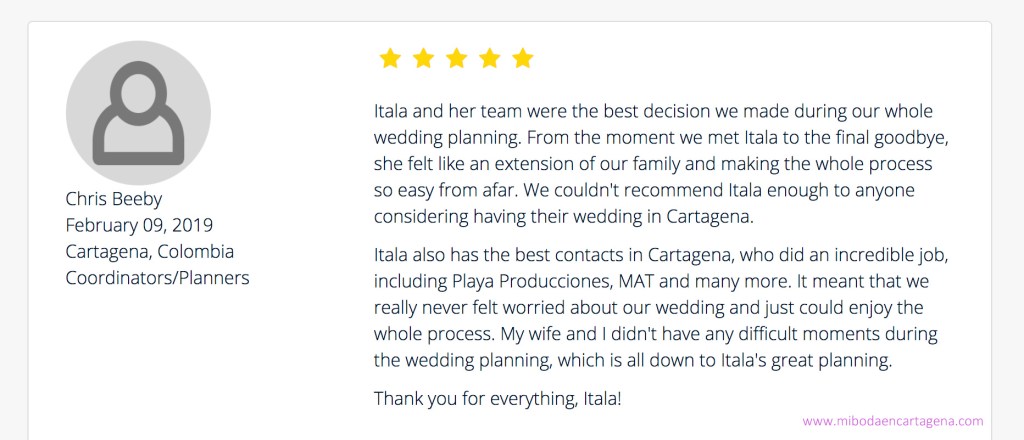Click the fifth and last rating star
1024x440 pixels.
tap(522, 59)
